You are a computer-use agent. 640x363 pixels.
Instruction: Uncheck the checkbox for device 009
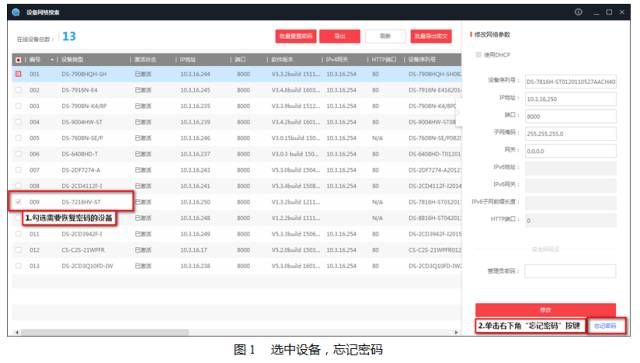[18, 202]
